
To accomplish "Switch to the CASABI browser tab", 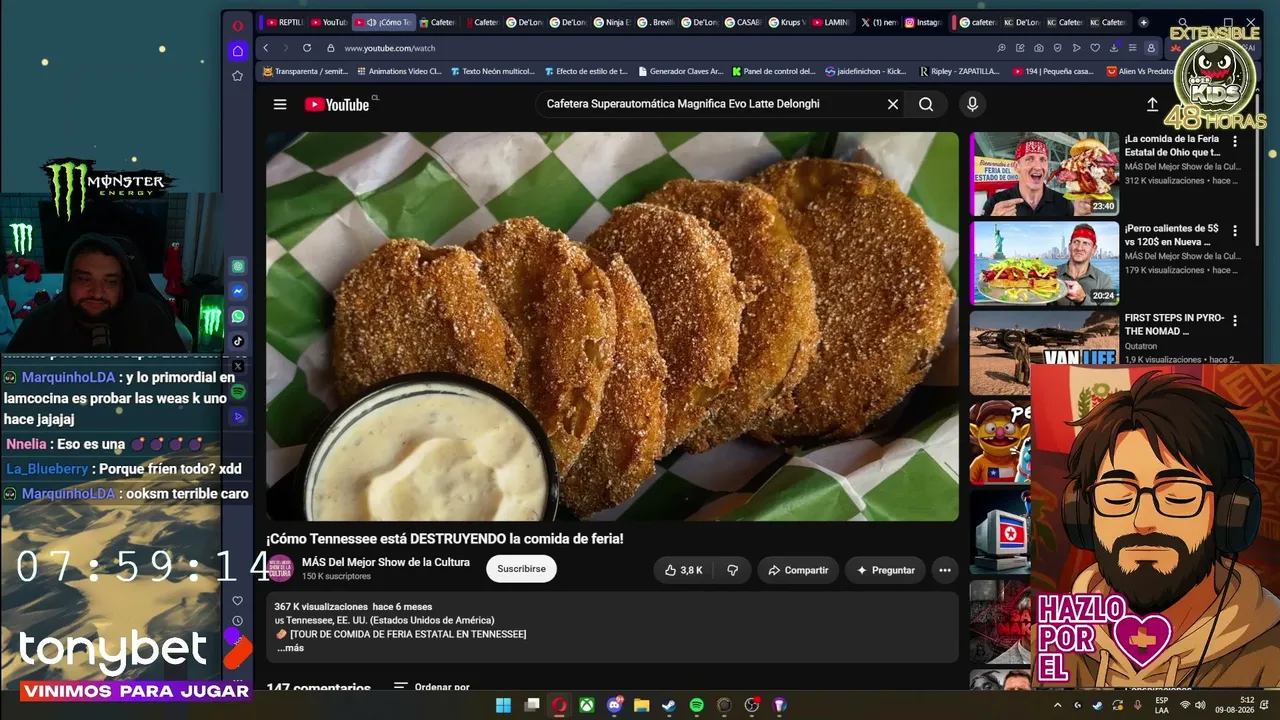I will 744,22.
